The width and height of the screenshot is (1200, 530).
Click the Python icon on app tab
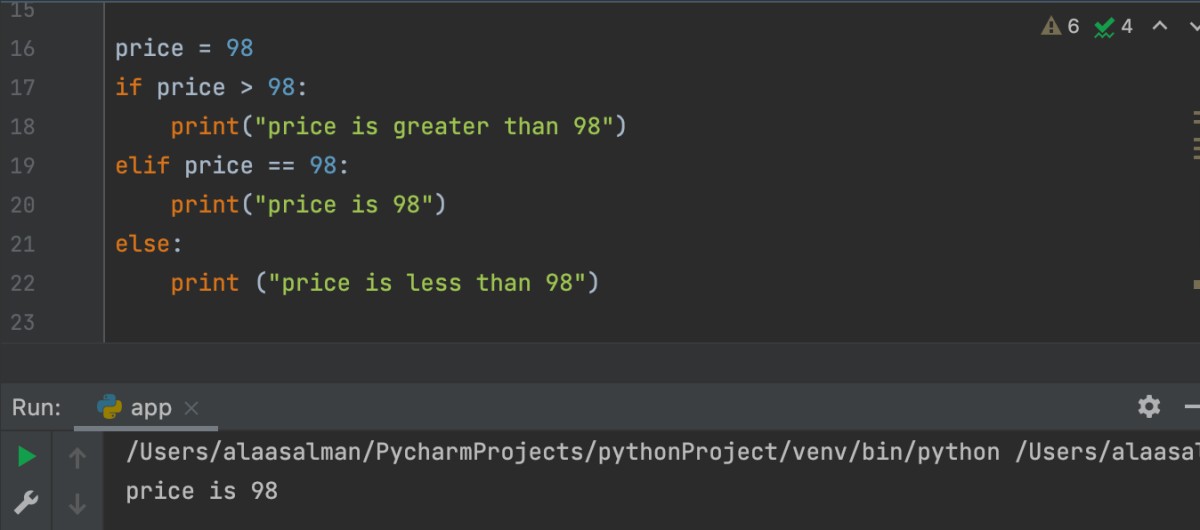click(x=109, y=408)
